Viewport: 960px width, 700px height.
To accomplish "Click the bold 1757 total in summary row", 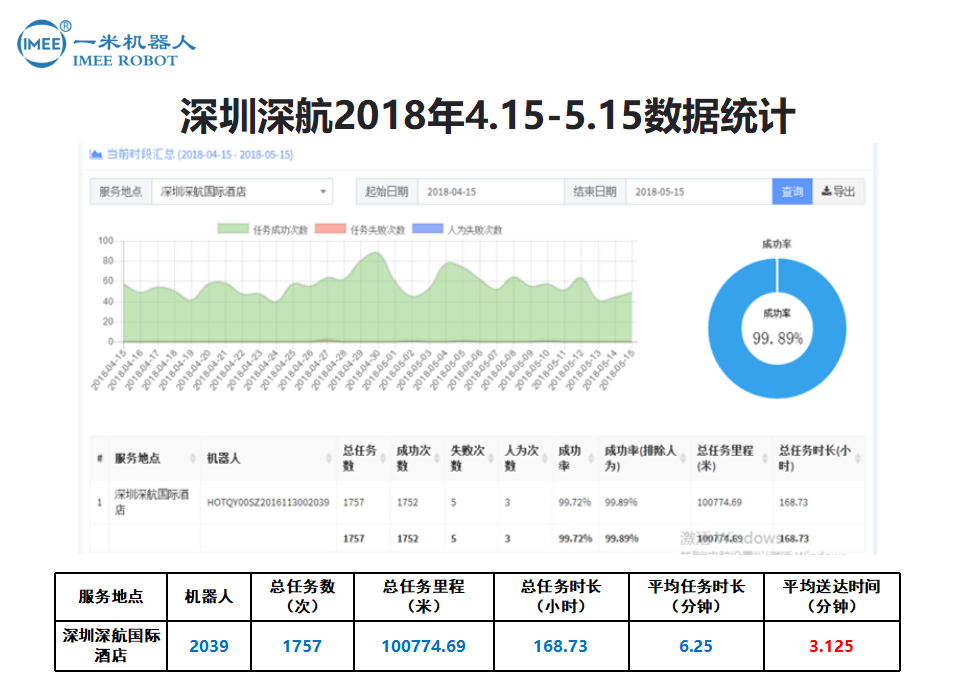I will pyautogui.click(x=353, y=539).
